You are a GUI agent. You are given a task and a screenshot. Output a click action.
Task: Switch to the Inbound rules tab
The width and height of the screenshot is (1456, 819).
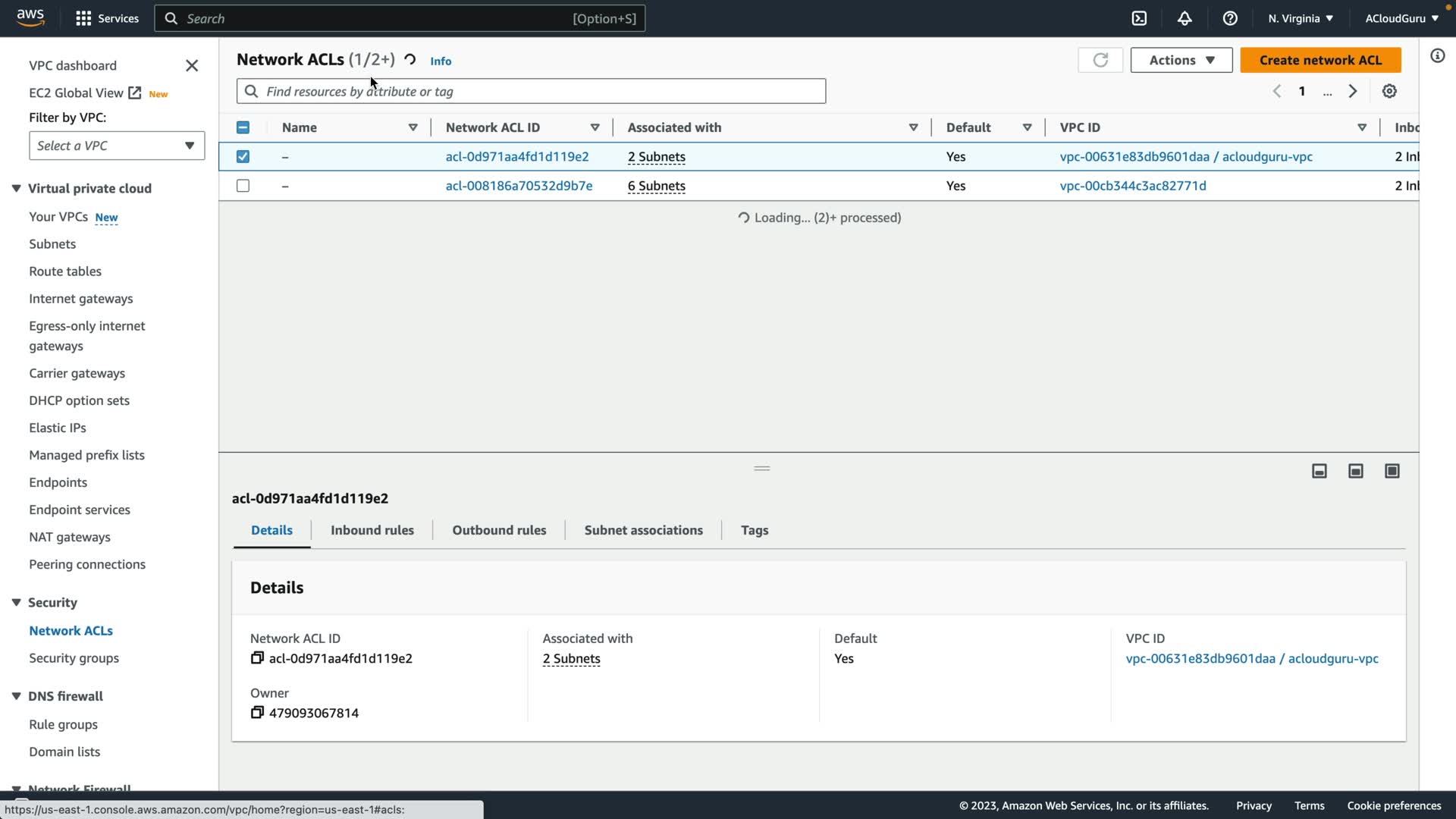tap(372, 530)
